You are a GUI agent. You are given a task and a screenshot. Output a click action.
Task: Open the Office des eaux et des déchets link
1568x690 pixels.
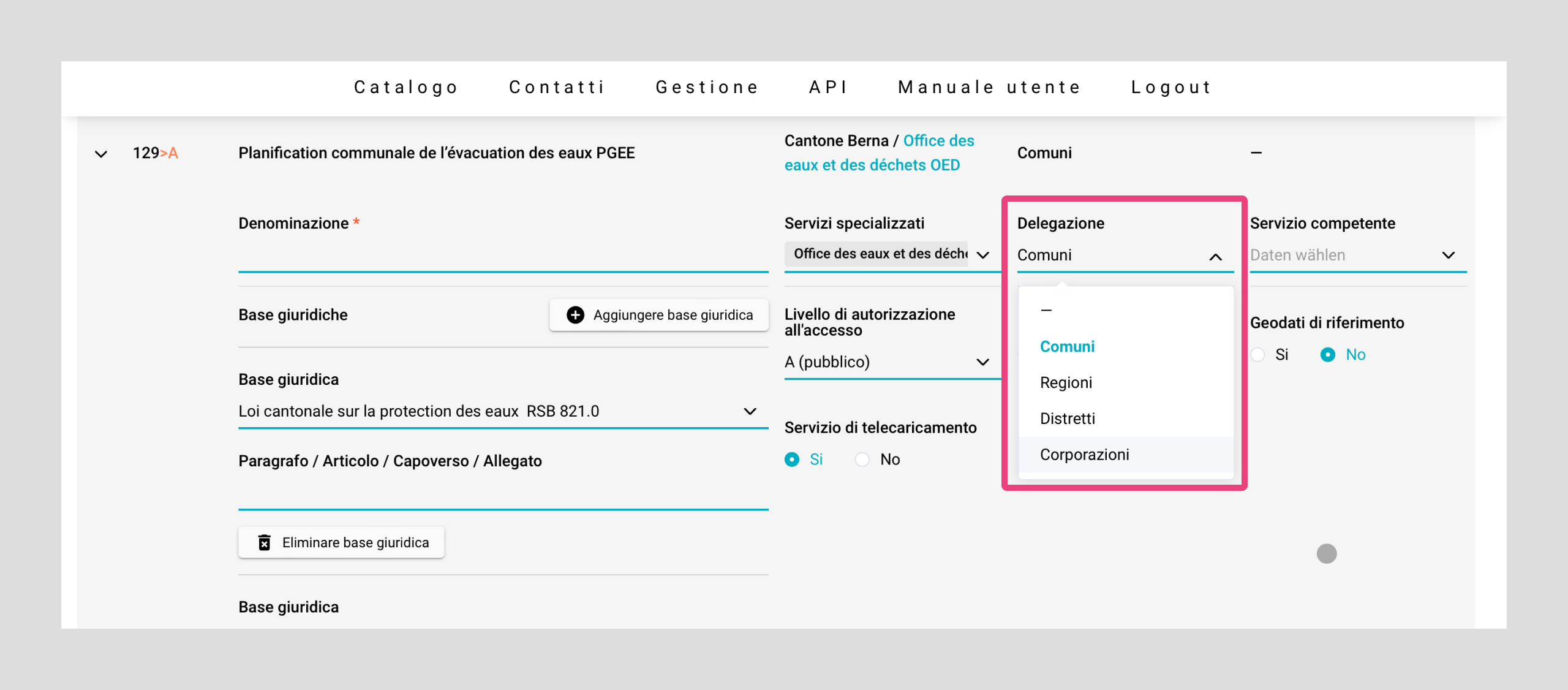click(880, 153)
